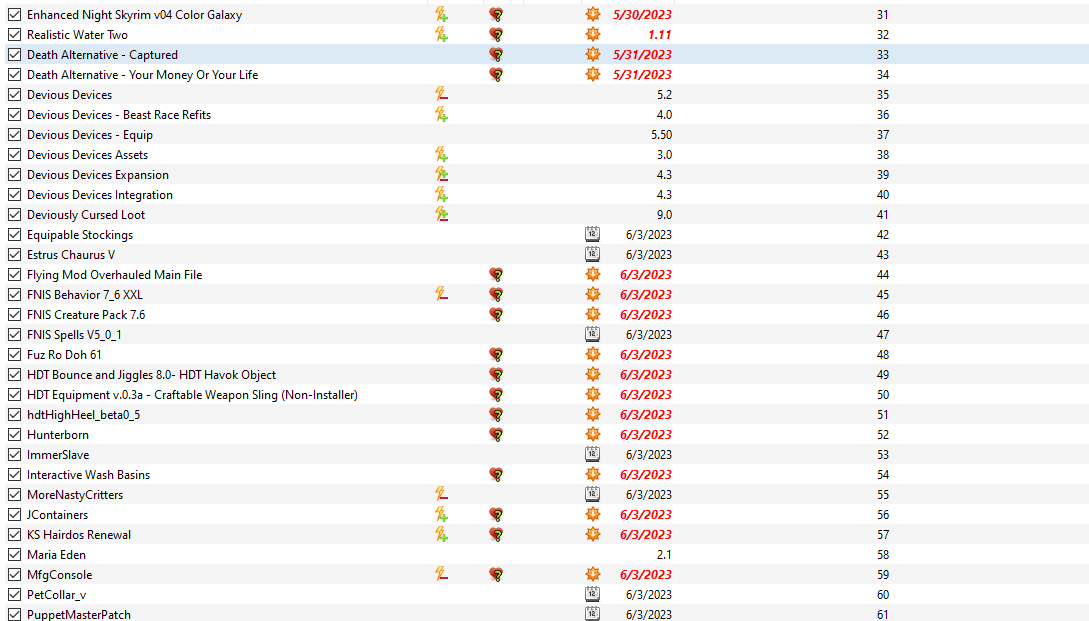Screen dimensions: 1089x621
Task: Click the conflict icon for Deviously Cursed Loot
Action: pyautogui.click(x=441, y=215)
